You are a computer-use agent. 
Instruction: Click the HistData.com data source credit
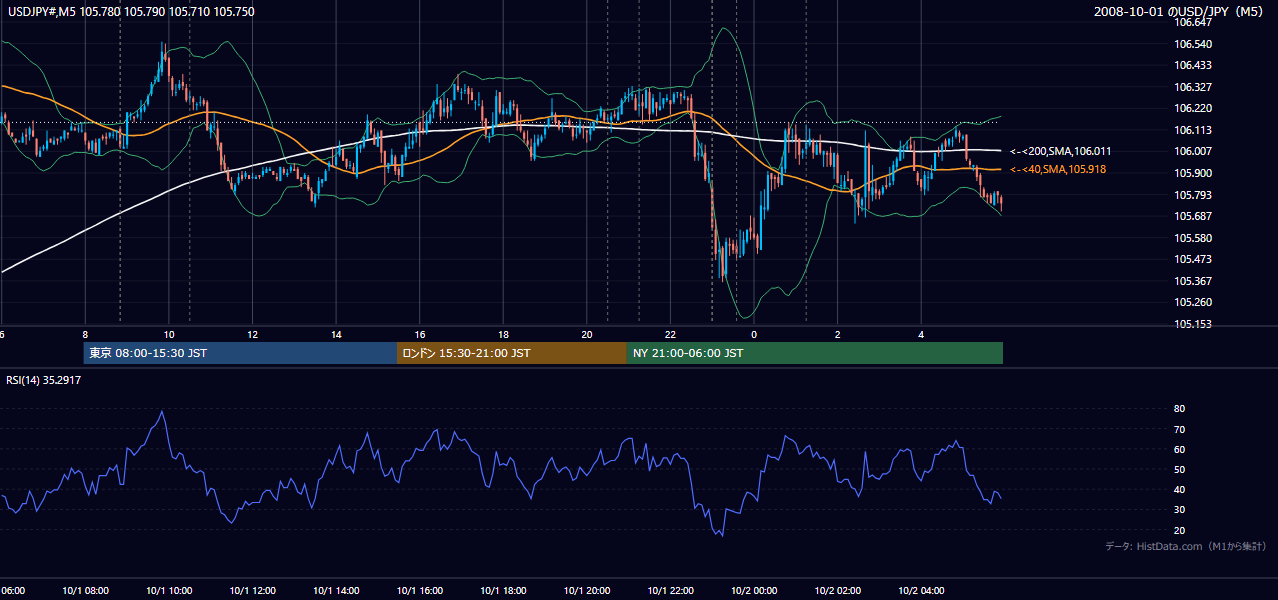click(x=1186, y=546)
